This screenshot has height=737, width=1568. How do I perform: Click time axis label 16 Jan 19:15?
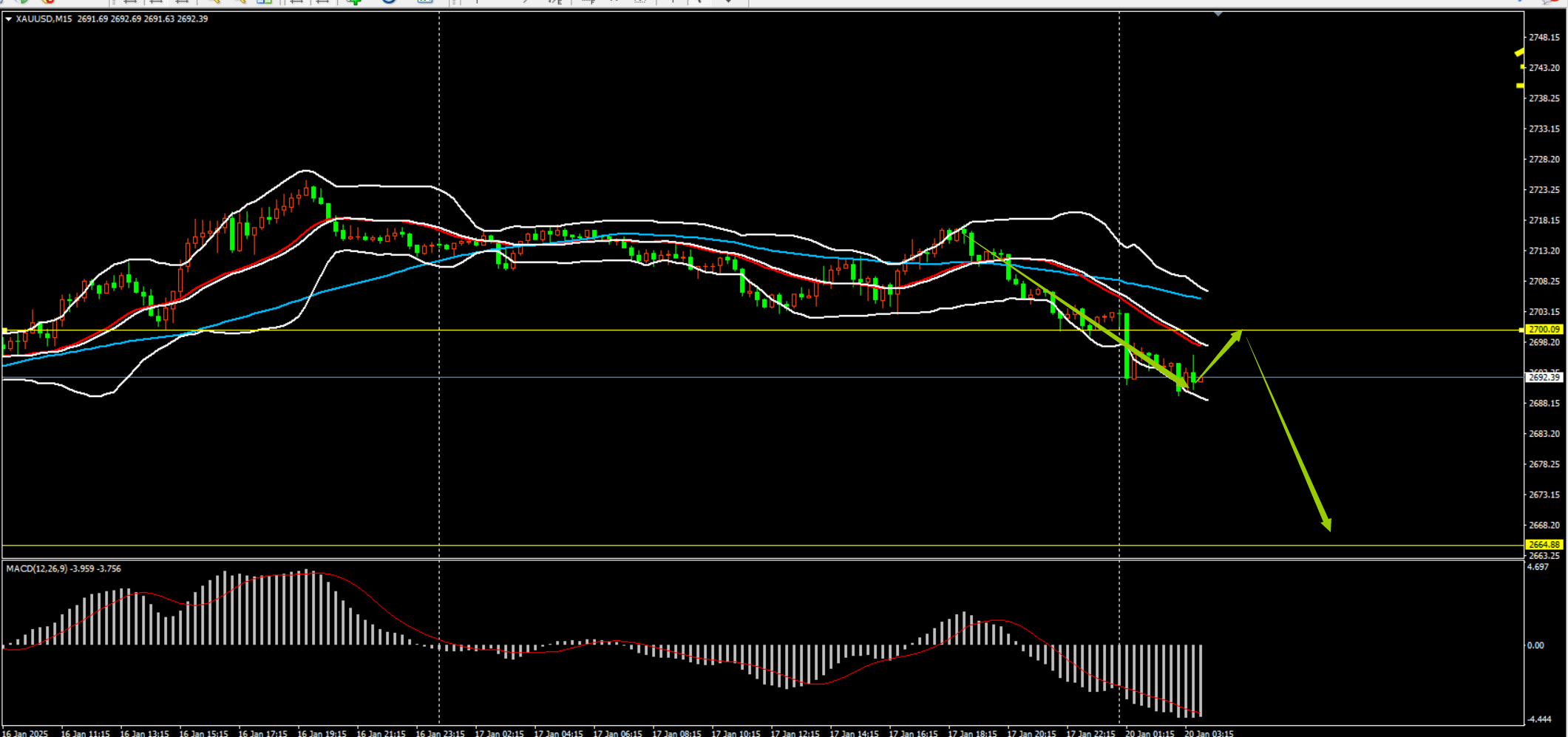click(322, 733)
